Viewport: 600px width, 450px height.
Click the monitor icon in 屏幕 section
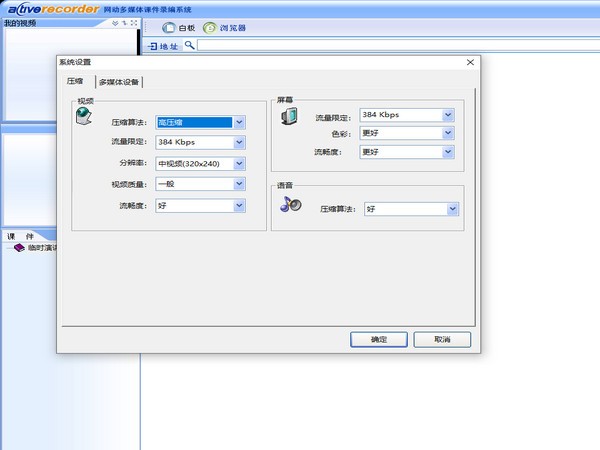pyautogui.click(x=288, y=117)
